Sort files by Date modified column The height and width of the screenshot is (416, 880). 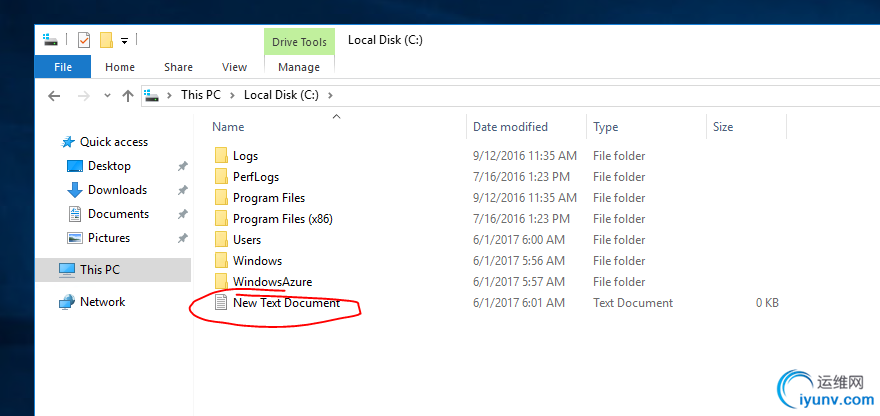tap(510, 127)
